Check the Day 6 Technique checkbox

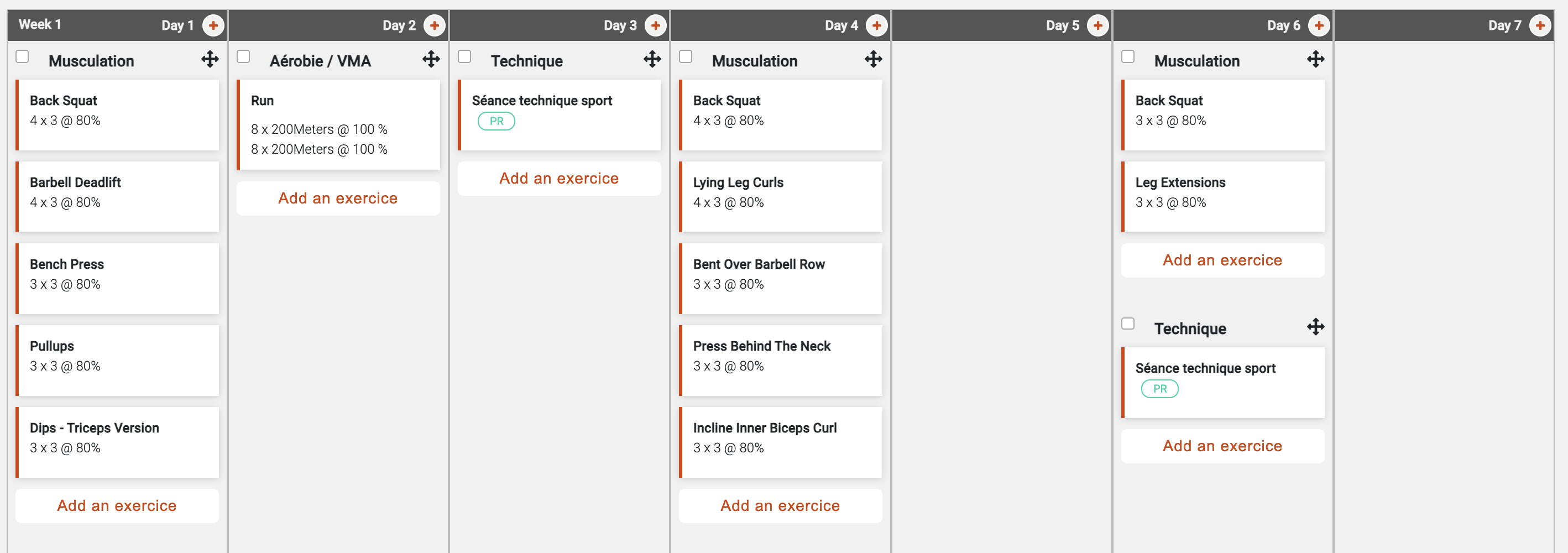click(x=1128, y=324)
